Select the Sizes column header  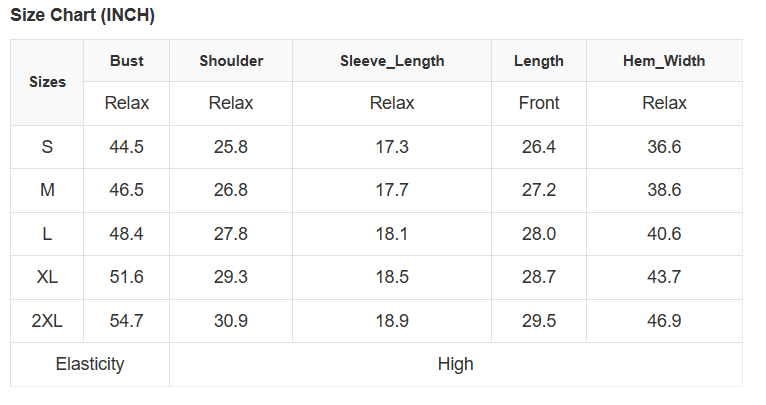click(47, 82)
